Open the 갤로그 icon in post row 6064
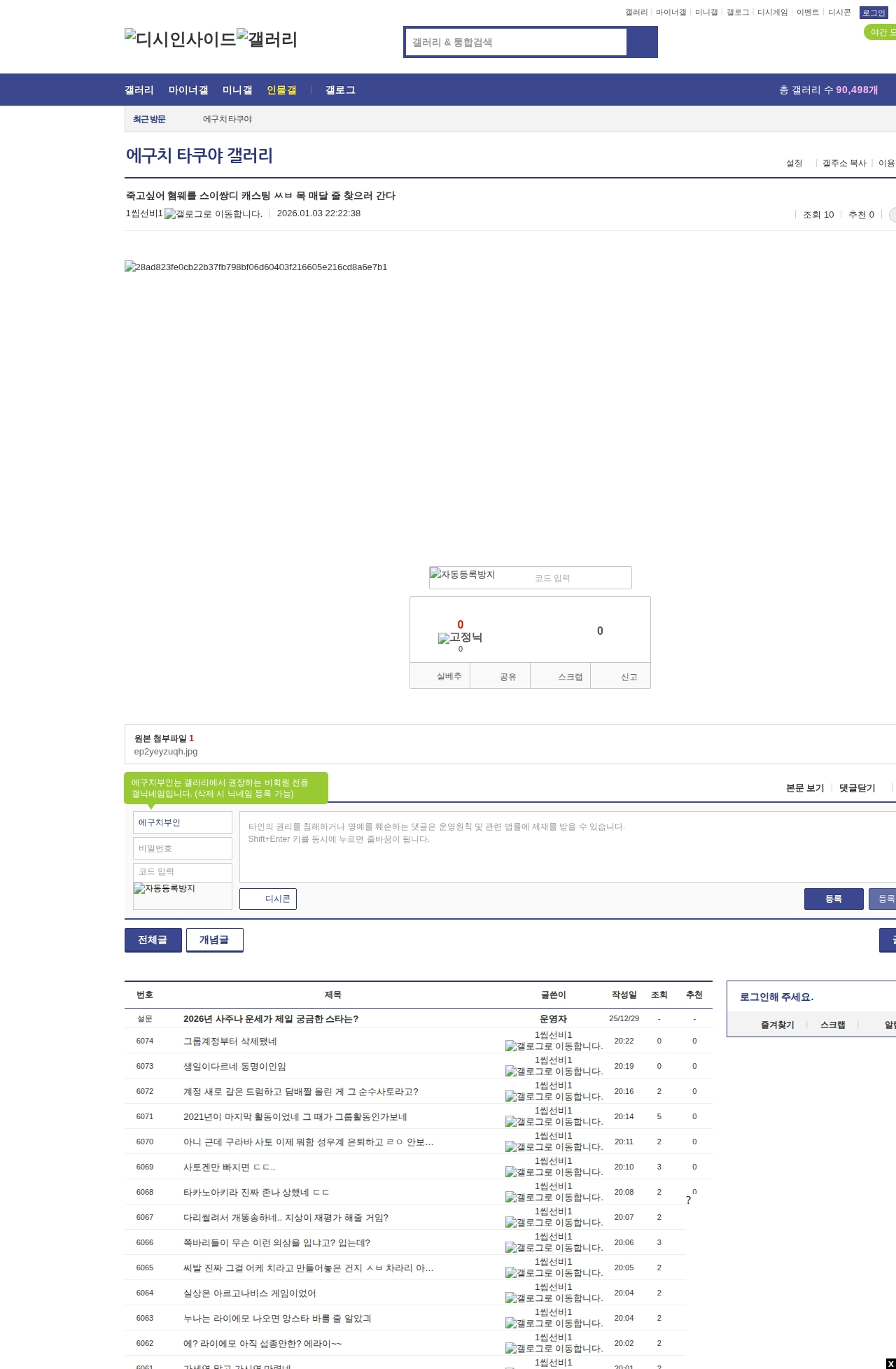 554,1298
